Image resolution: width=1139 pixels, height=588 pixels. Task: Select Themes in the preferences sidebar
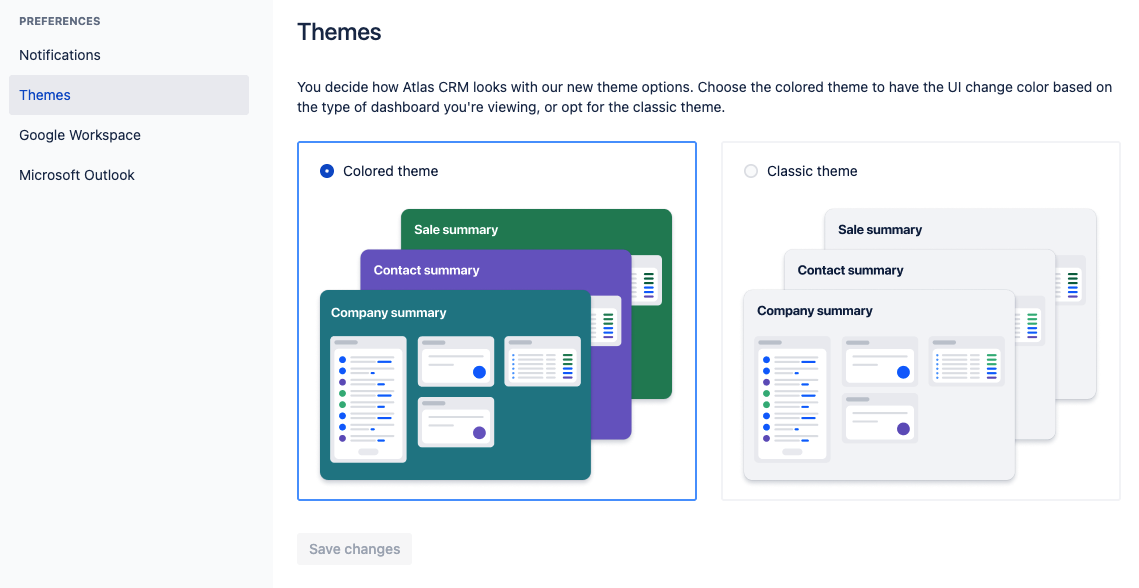45,95
